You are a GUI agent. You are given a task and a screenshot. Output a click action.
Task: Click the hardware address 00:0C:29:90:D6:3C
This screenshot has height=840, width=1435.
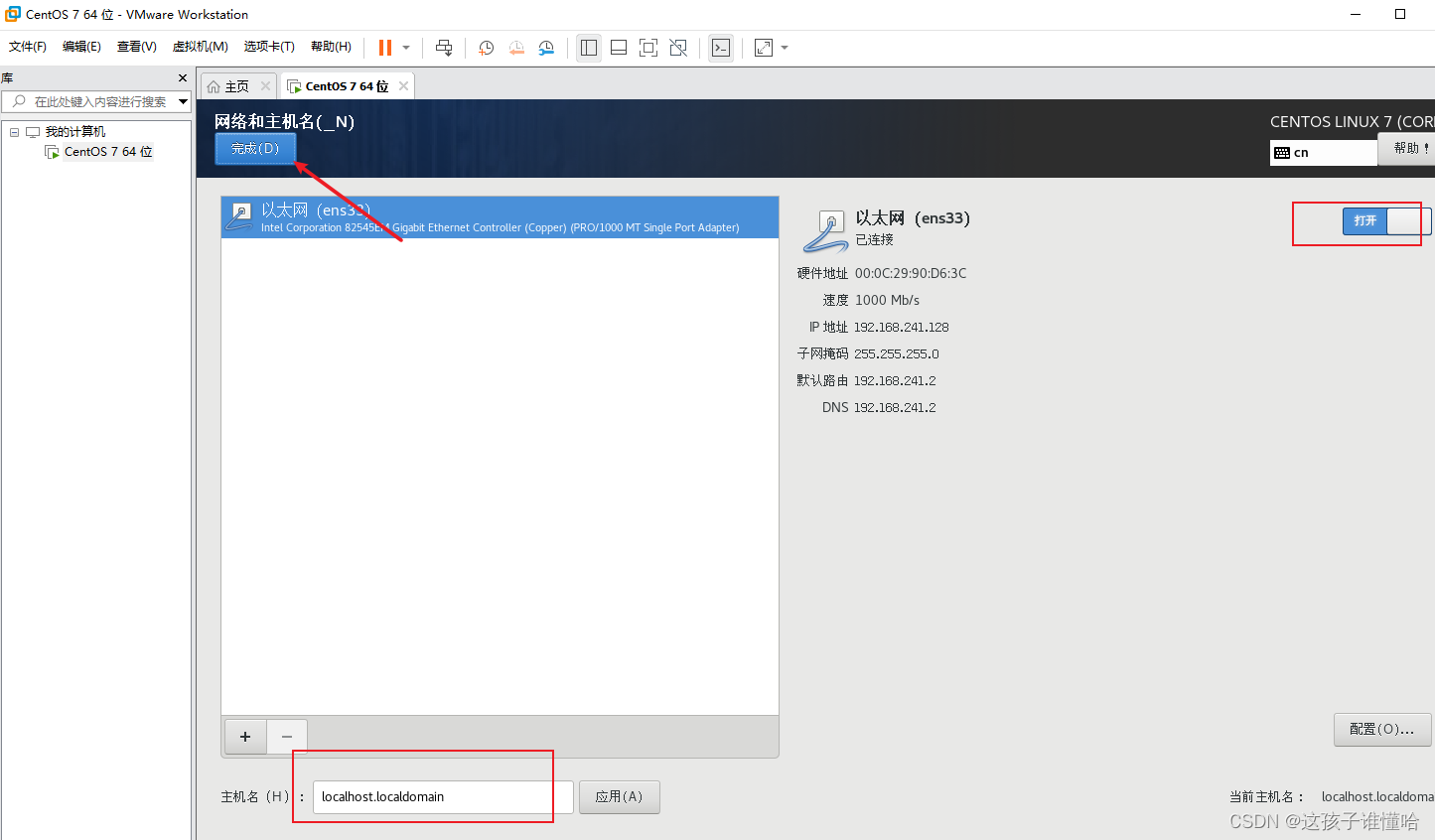(x=911, y=273)
